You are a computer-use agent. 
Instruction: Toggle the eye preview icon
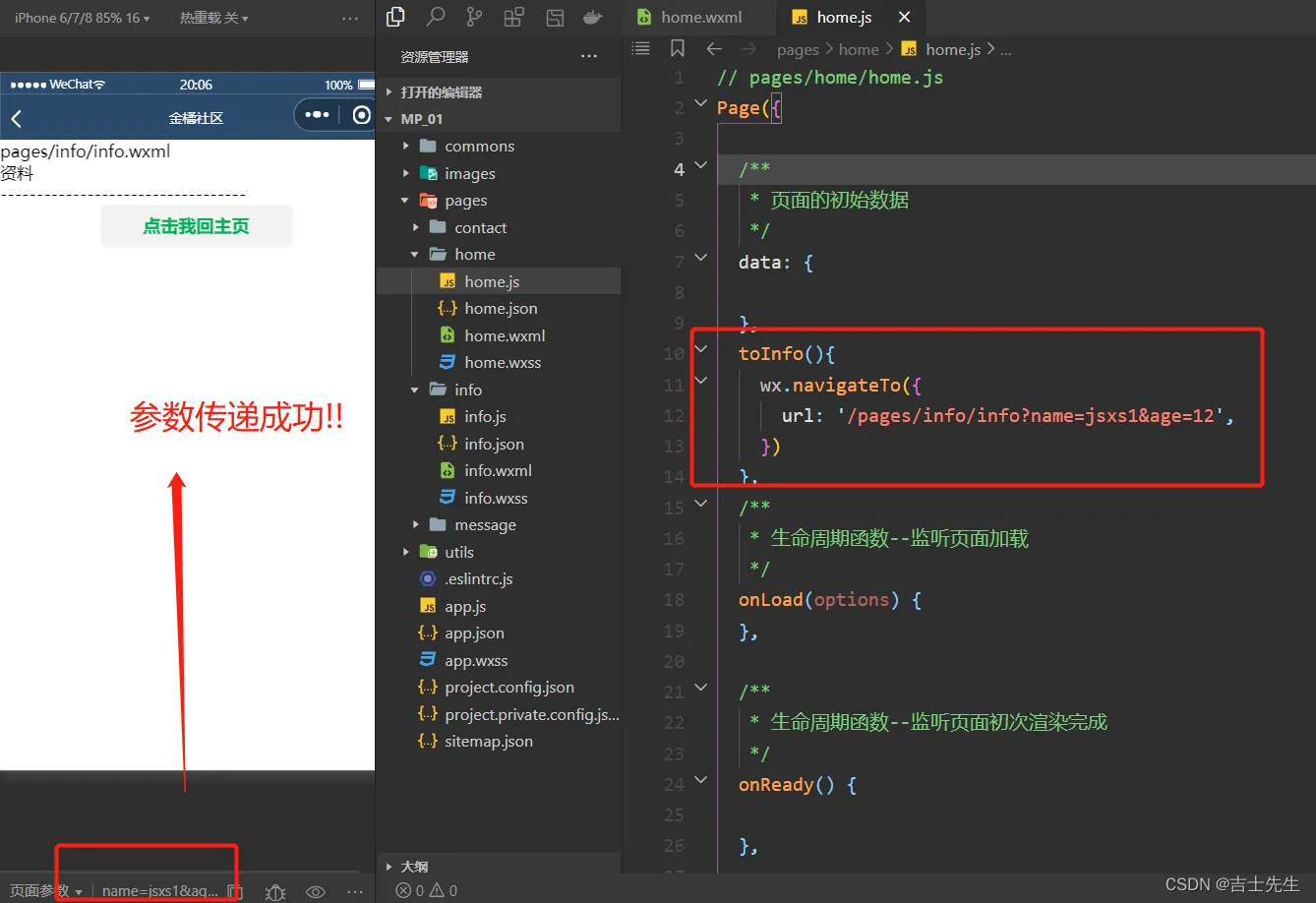pyautogui.click(x=316, y=892)
